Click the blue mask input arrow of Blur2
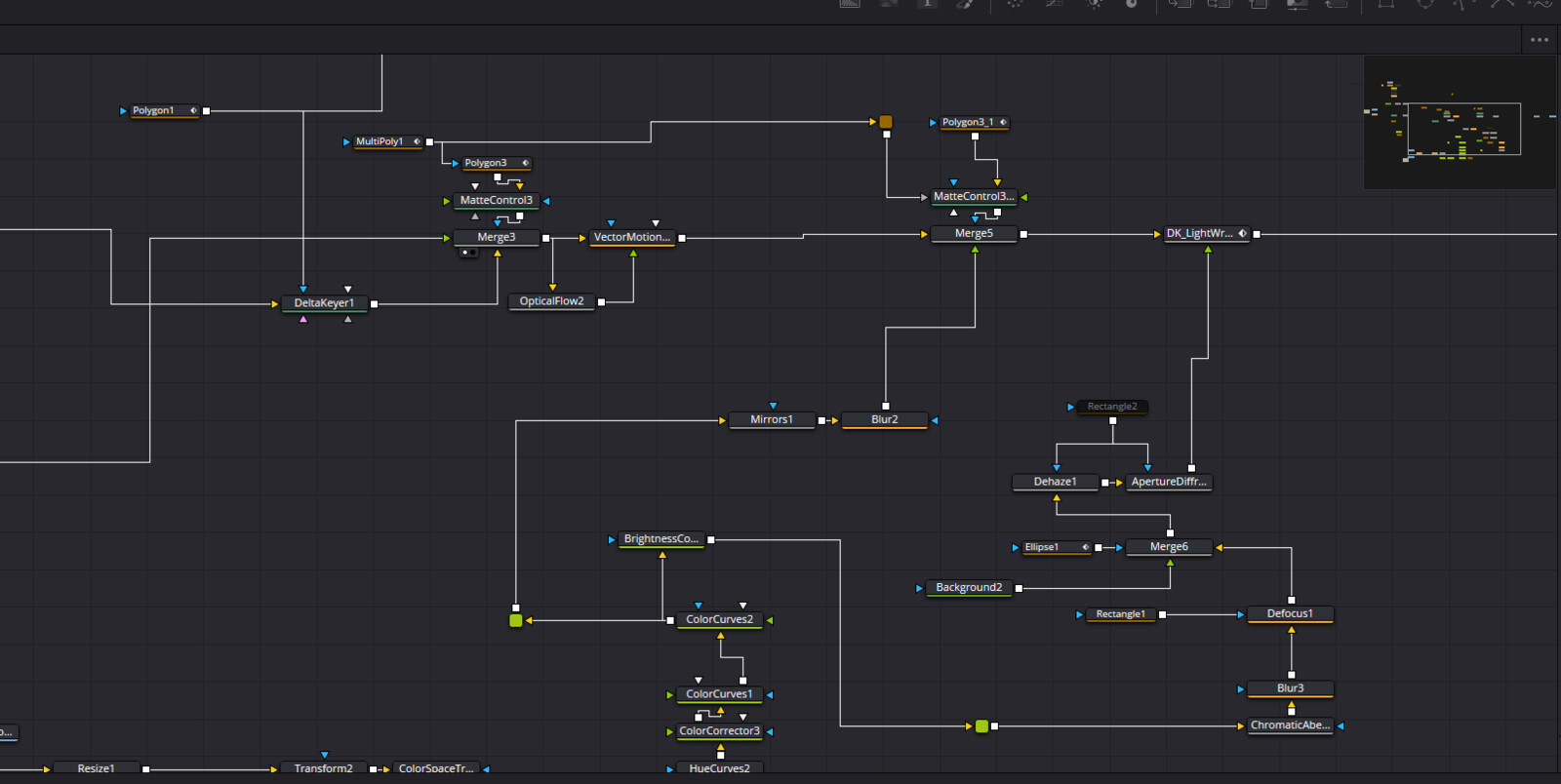The image size is (1561, 784). click(x=935, y=420)
